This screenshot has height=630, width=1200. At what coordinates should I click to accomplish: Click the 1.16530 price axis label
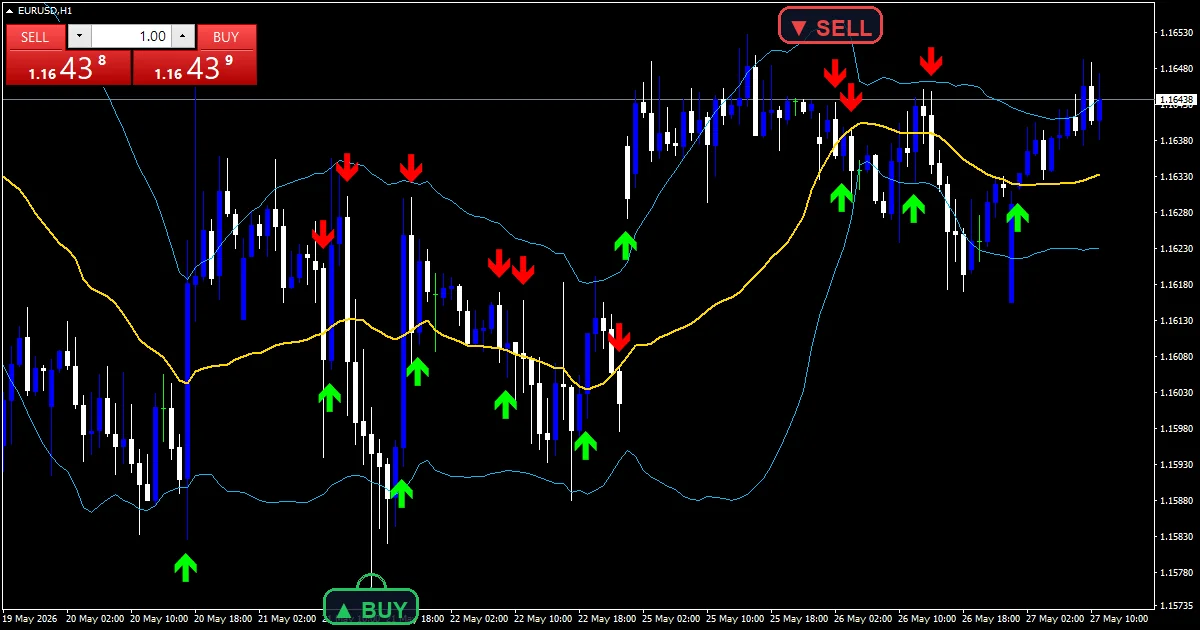click(x=1176, y=33)
